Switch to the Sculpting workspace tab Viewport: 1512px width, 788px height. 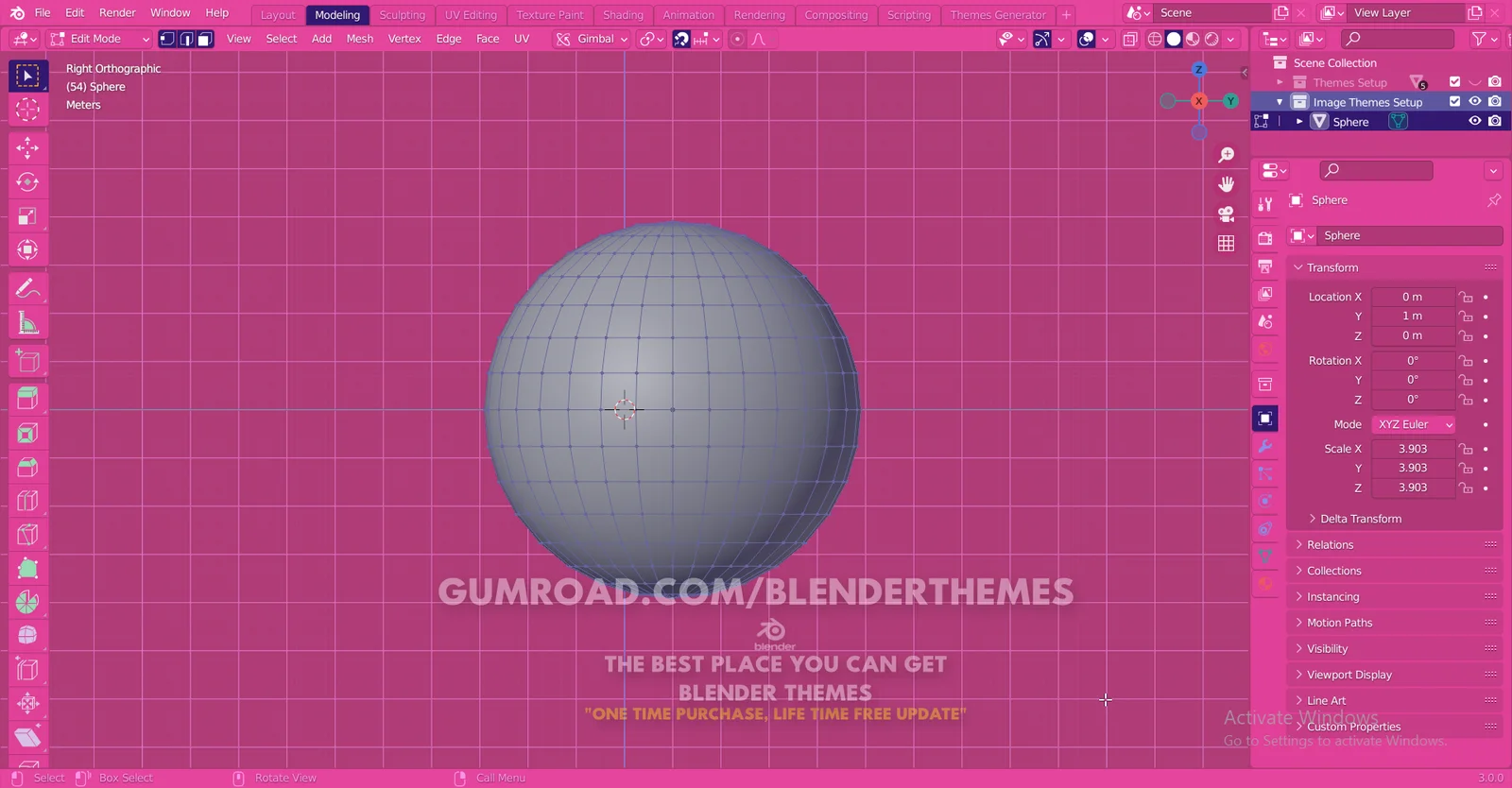coord(402,15)
